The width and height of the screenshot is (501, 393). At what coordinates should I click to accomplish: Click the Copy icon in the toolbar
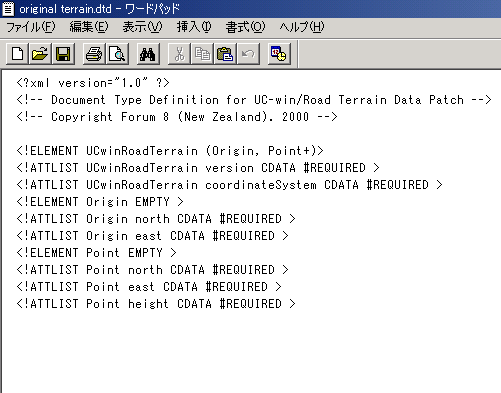click(x=202, y=54)
